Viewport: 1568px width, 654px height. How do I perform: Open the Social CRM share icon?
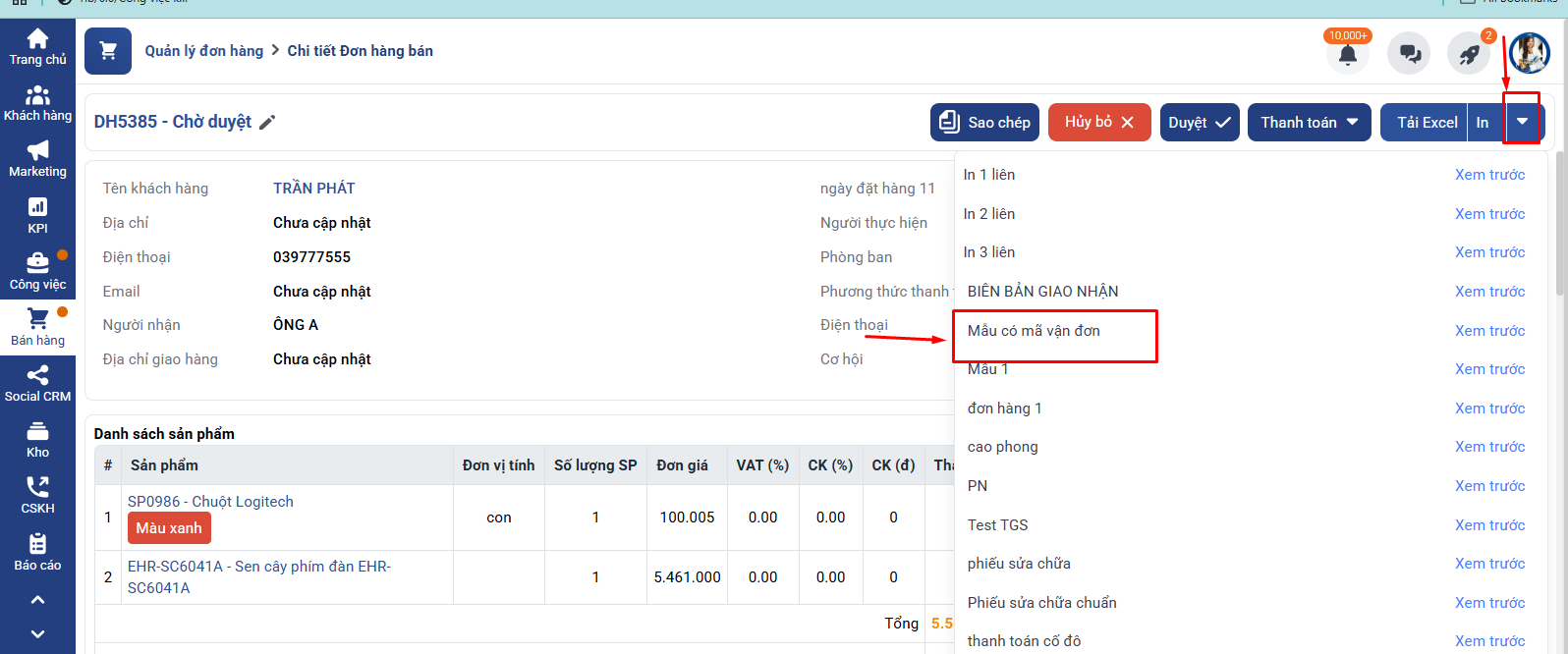tap(37, 383)
